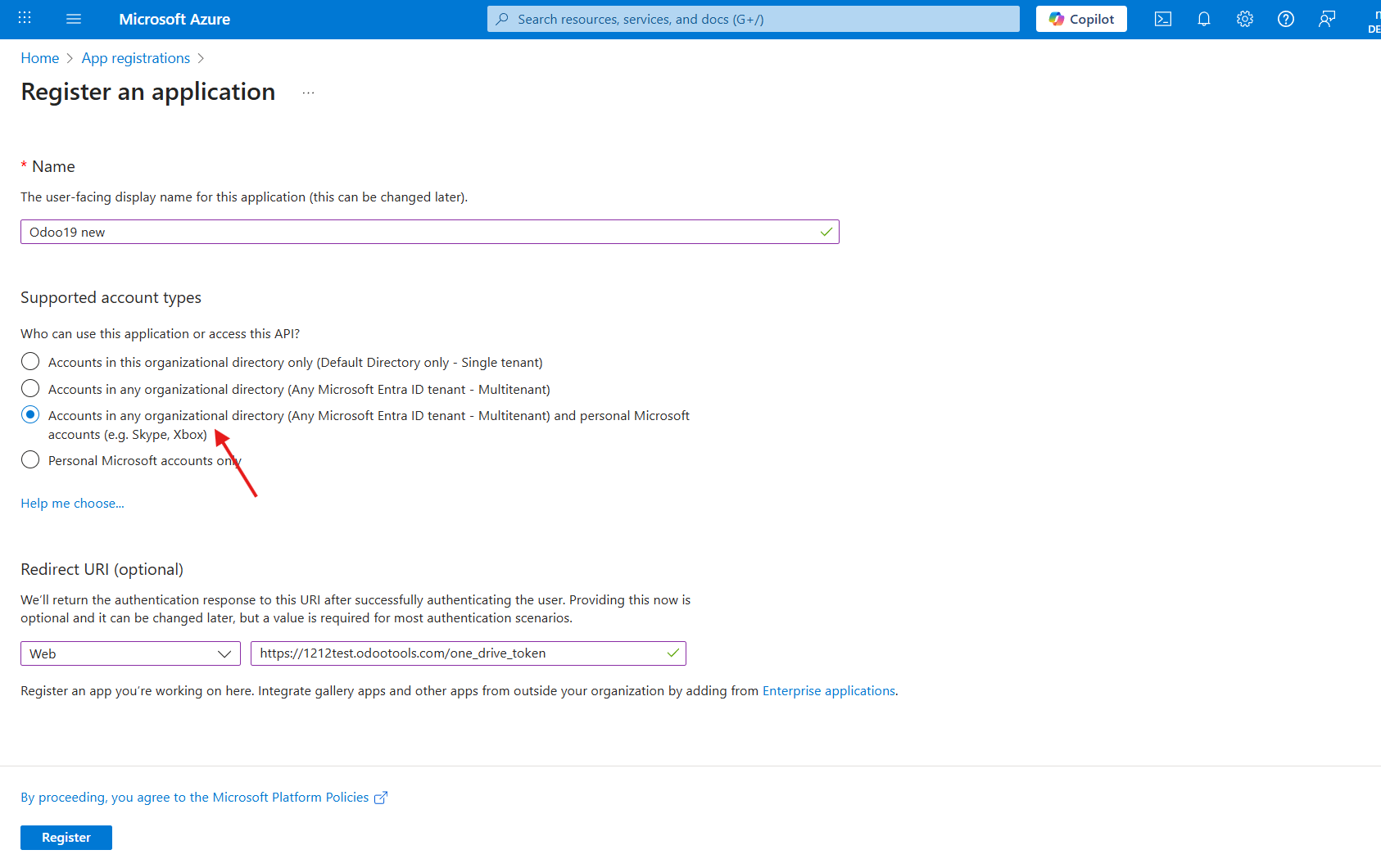This screenshot has width=1381, height=868.
Task: Go to Microsoft Azure home title
Action: click(174, 19)
